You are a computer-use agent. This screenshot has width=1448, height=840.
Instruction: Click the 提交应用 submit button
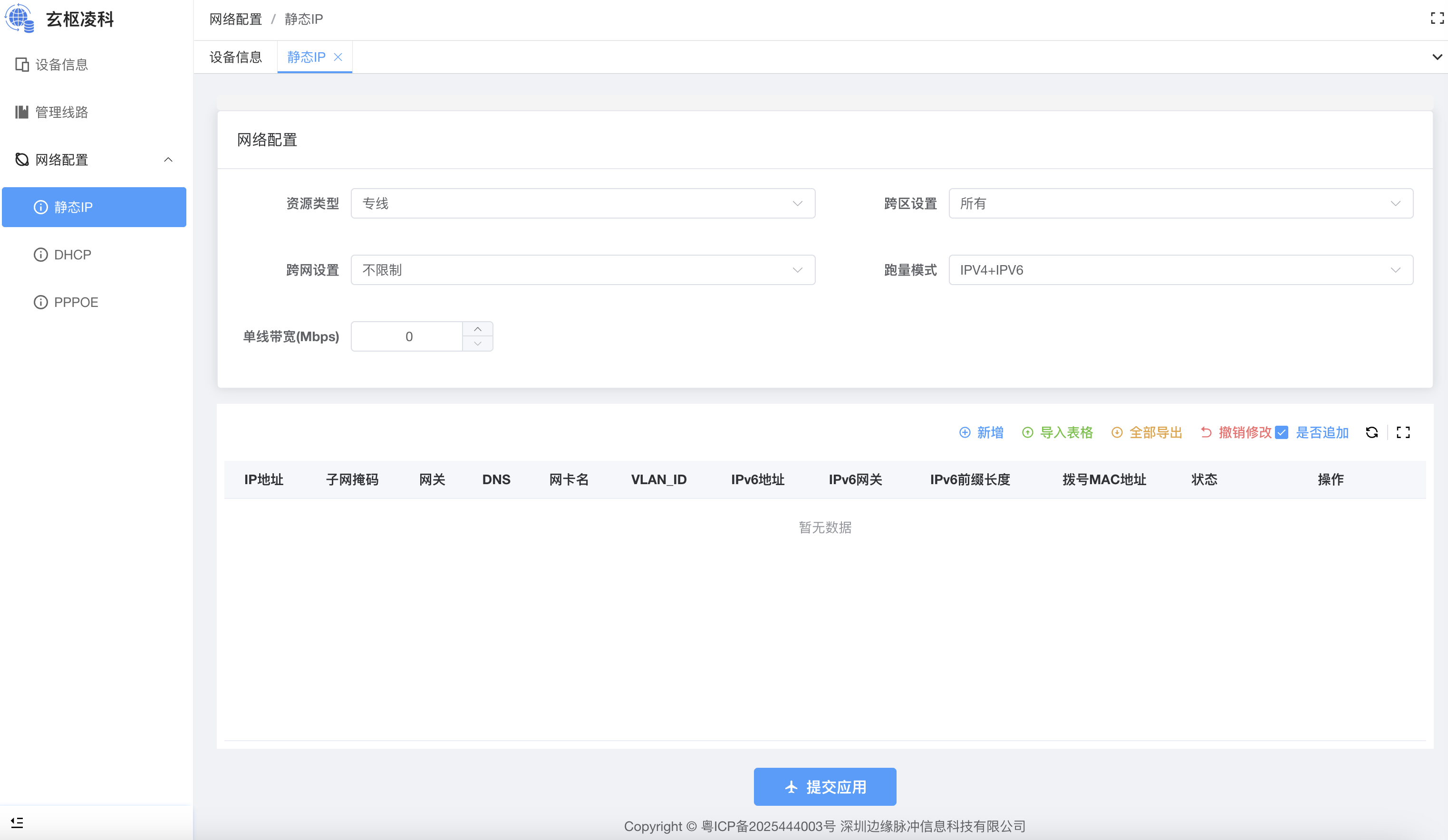(825, 787)
